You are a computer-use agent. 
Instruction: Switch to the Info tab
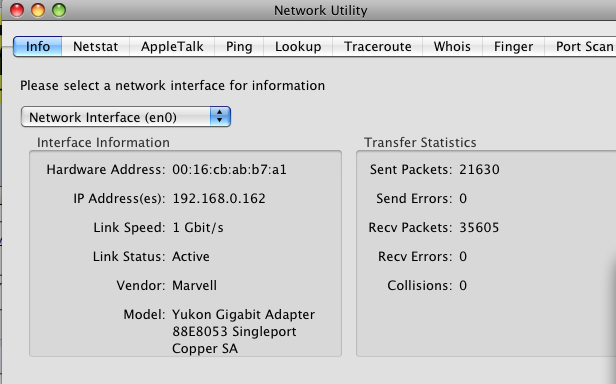pos(37,46)
